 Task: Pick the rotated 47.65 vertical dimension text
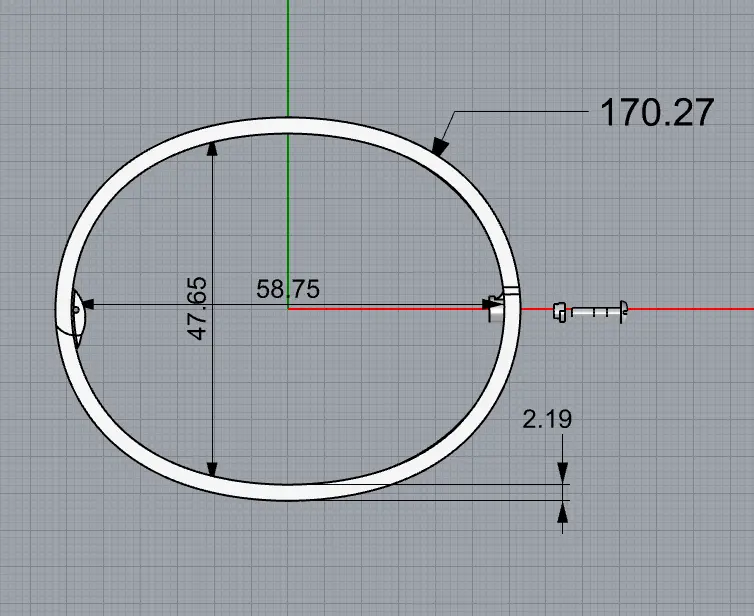[x=197, y=309]
